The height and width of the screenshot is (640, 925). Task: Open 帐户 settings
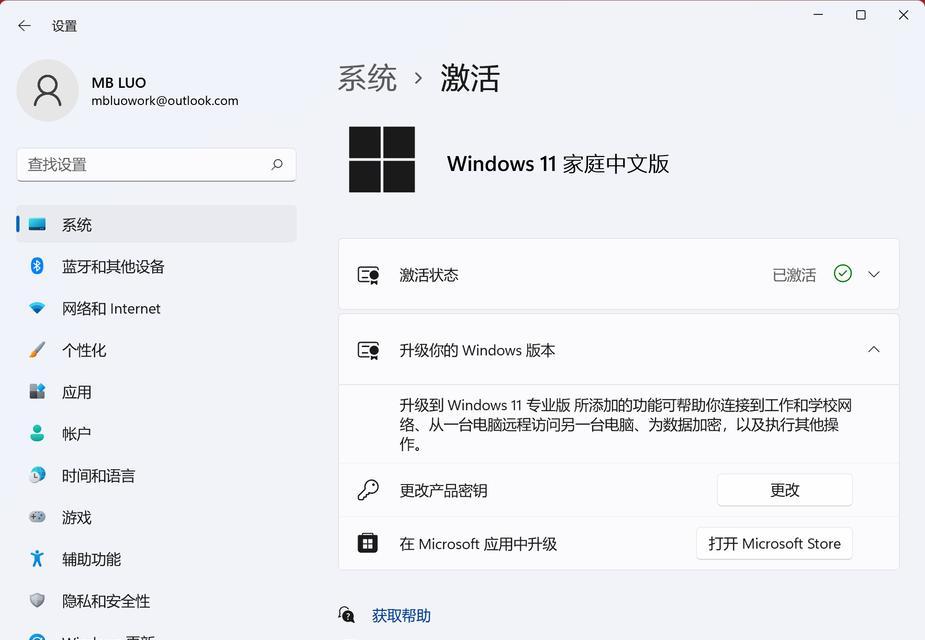click(x=156, y=434)
